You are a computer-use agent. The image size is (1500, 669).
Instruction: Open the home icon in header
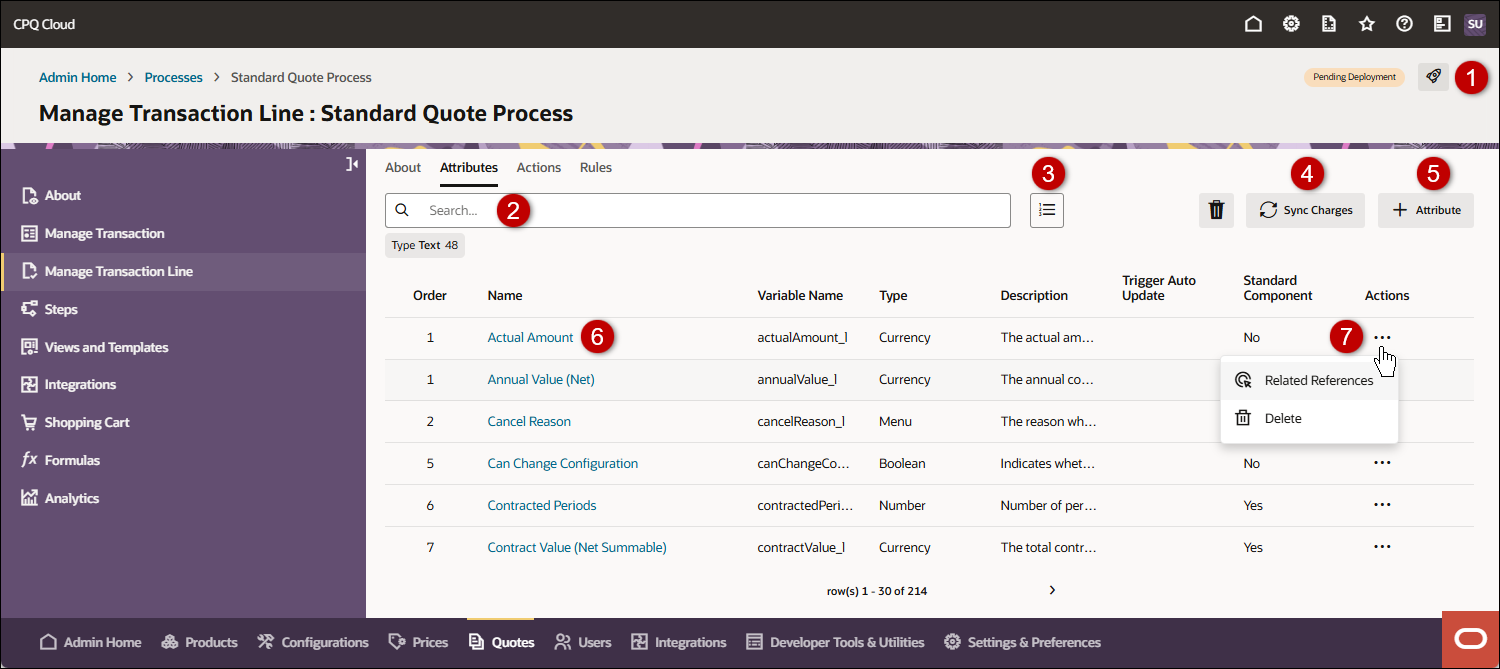(1253, 24)
